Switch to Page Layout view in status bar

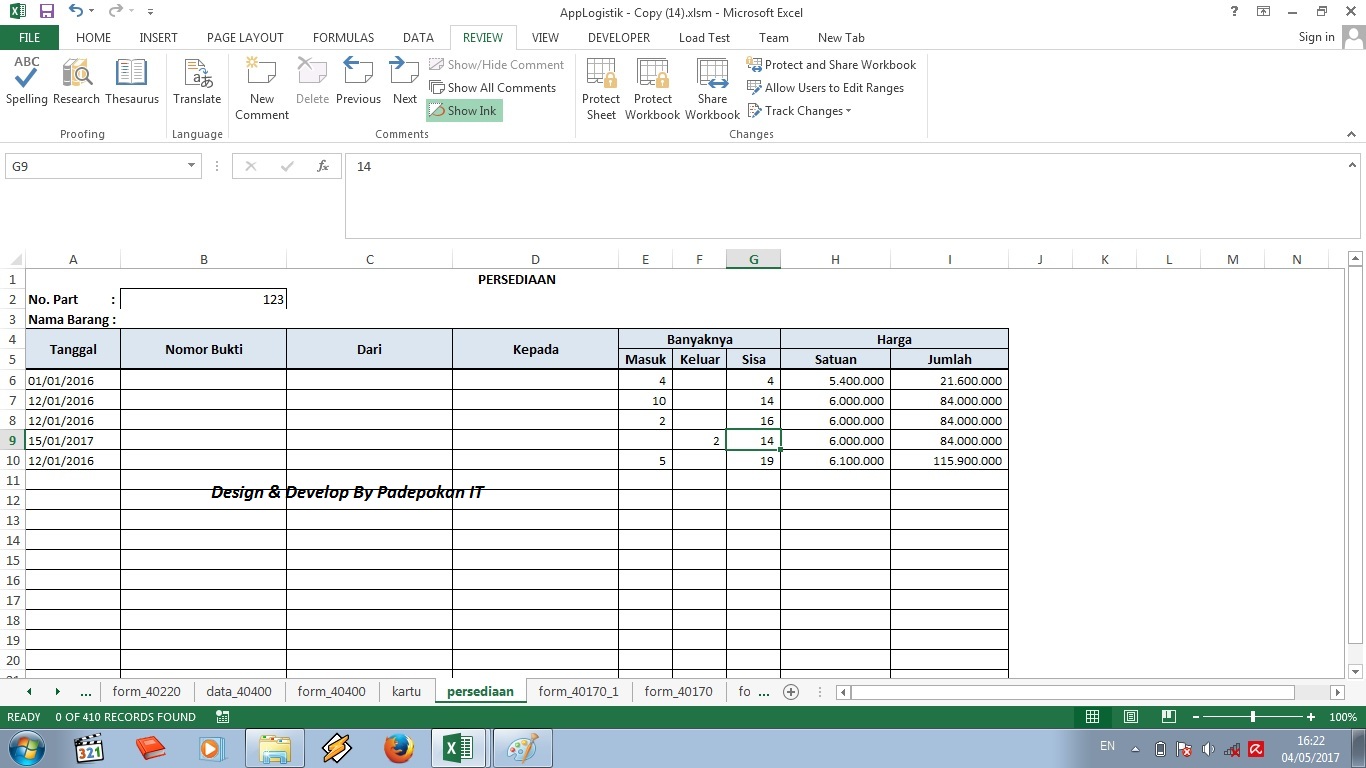point(1131,717)
